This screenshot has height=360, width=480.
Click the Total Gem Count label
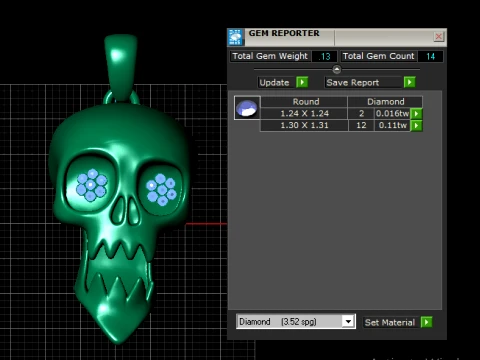tap(379, 56)
